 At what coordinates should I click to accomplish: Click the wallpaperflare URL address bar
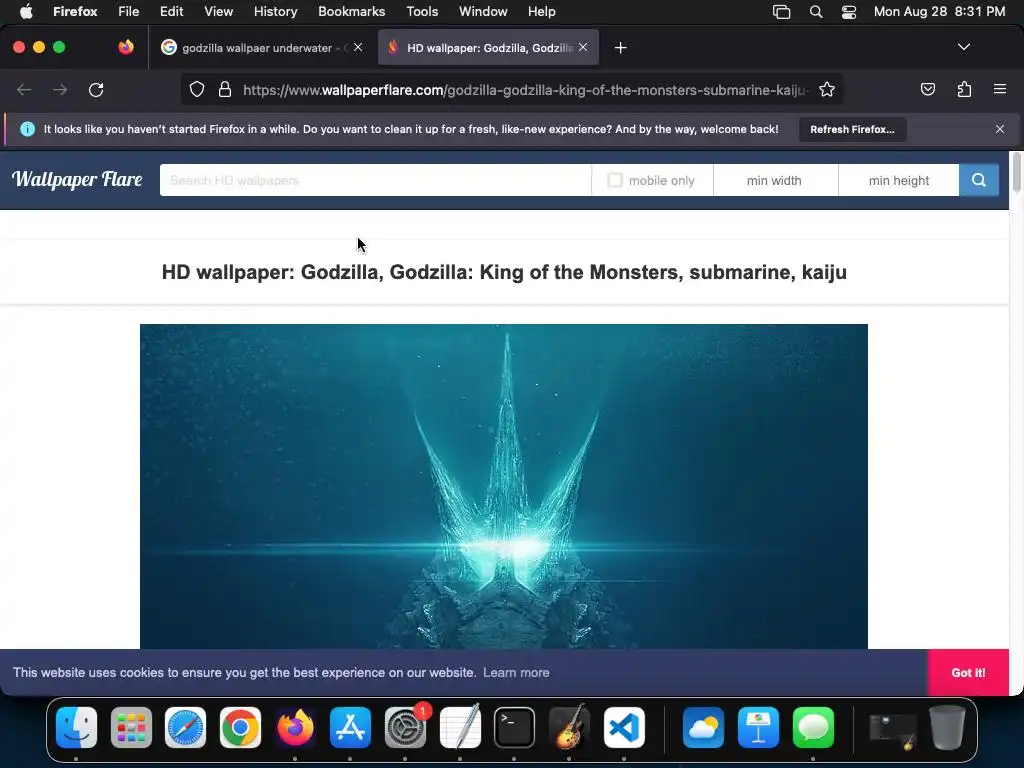pos(526,89)
